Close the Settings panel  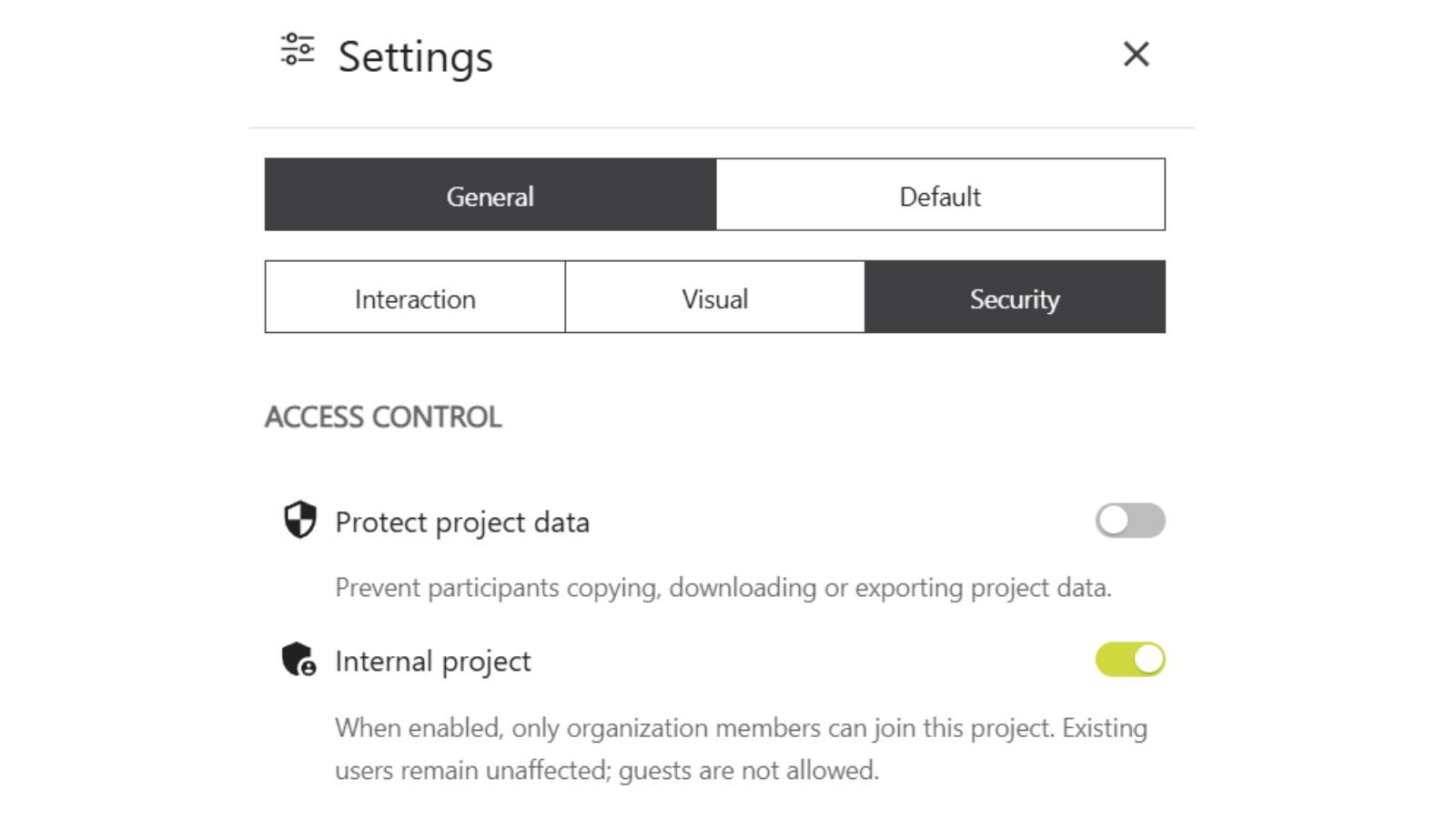click(1136, 55)
